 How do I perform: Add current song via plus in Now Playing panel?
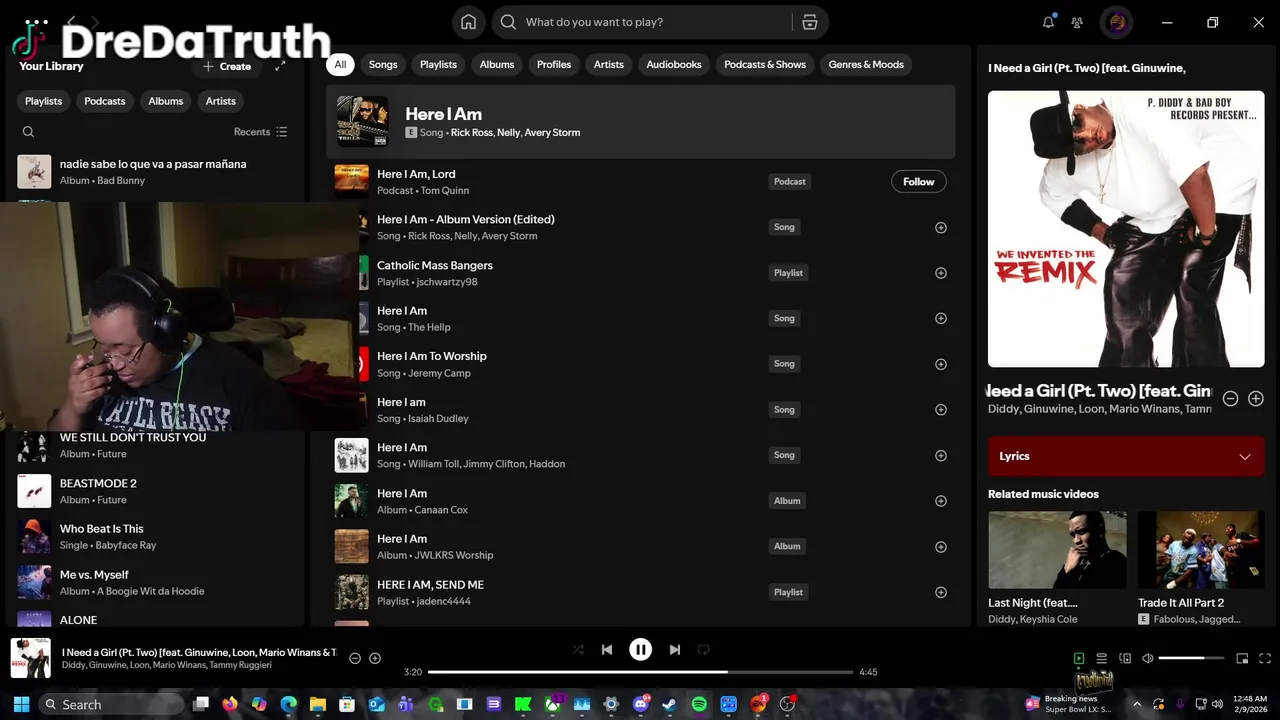point(1256,399)
